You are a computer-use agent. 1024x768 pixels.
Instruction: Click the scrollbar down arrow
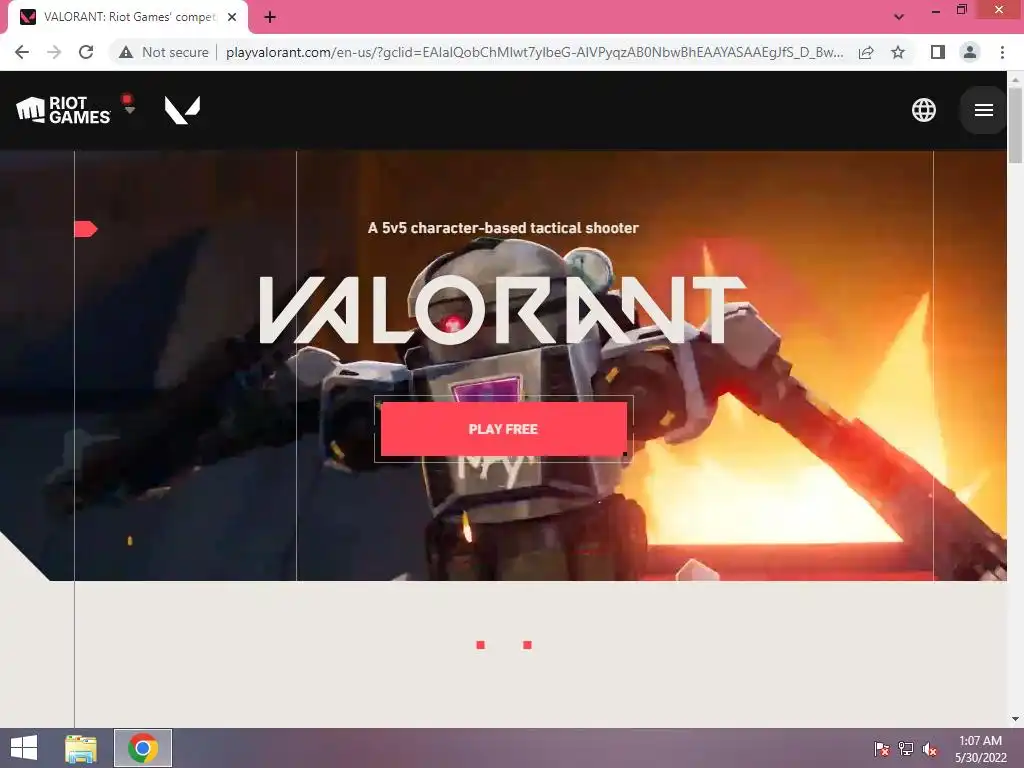click(x=1015, y=719)
